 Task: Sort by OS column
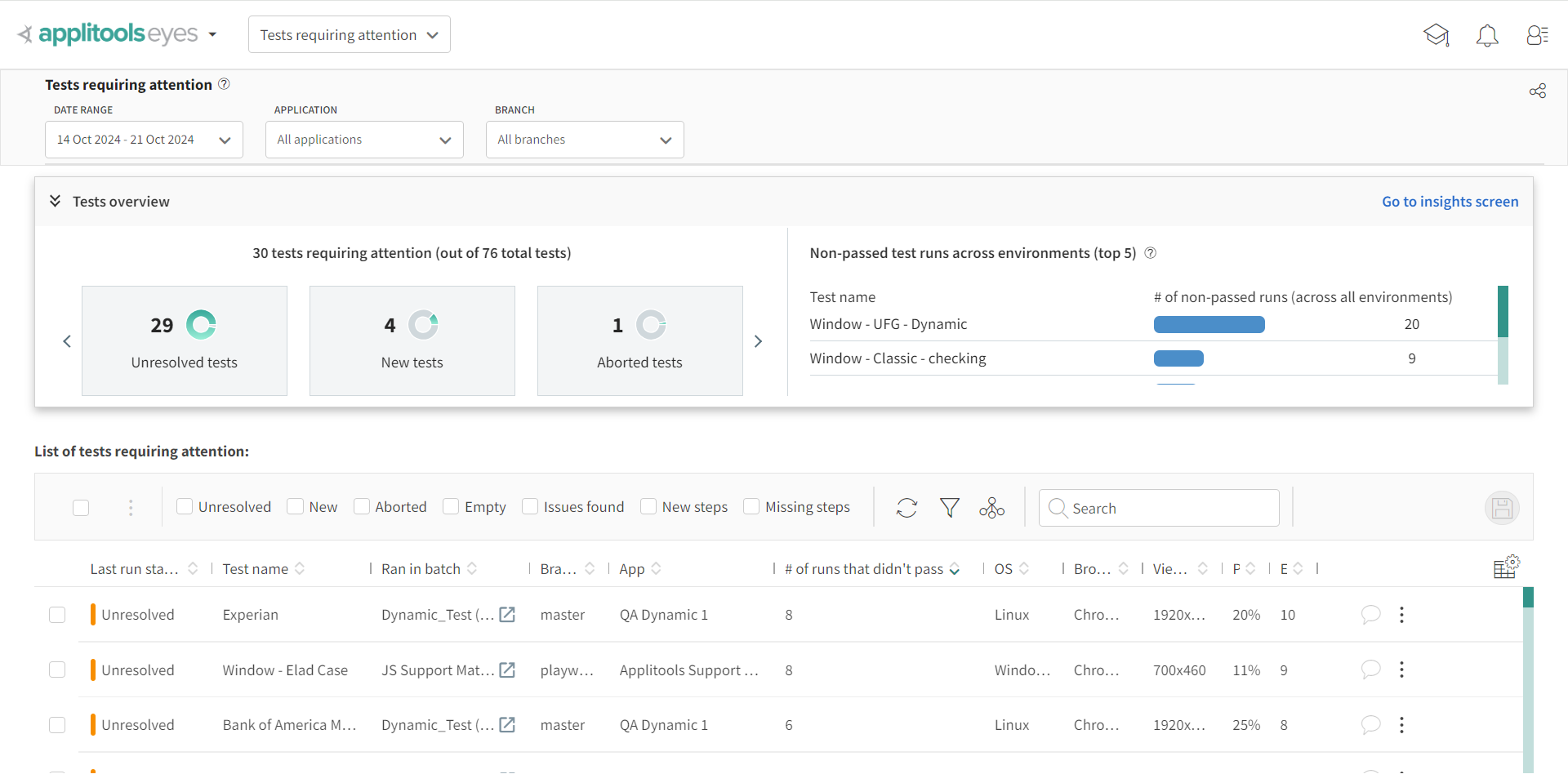[x=1024, y=568]
